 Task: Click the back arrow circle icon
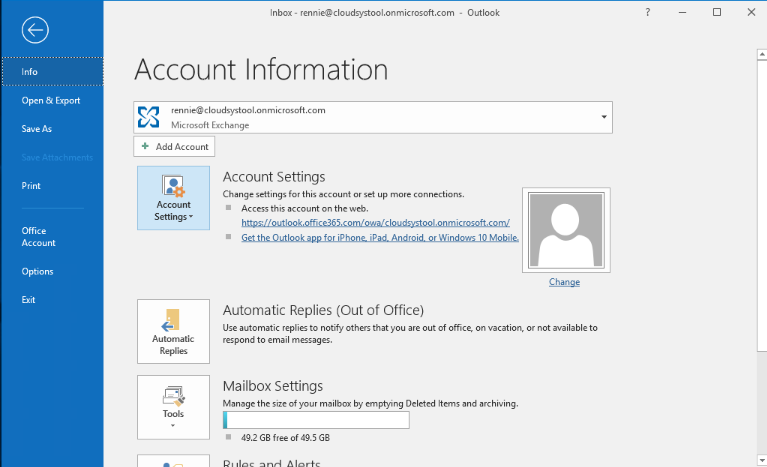point(35,30)
